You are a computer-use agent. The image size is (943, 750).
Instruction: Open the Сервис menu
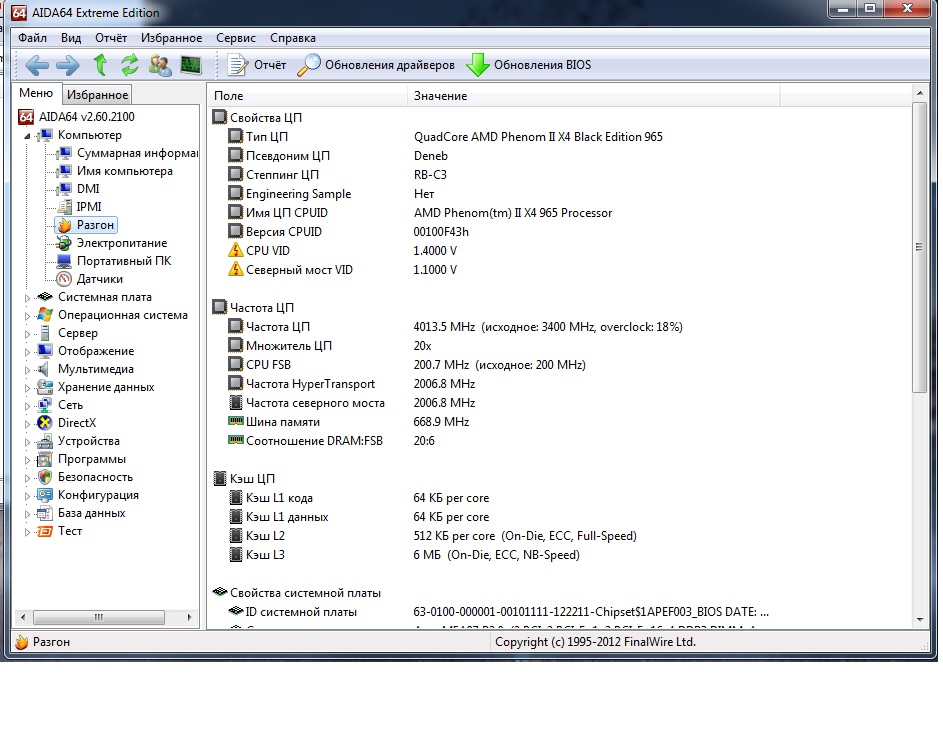coord(236,38)
